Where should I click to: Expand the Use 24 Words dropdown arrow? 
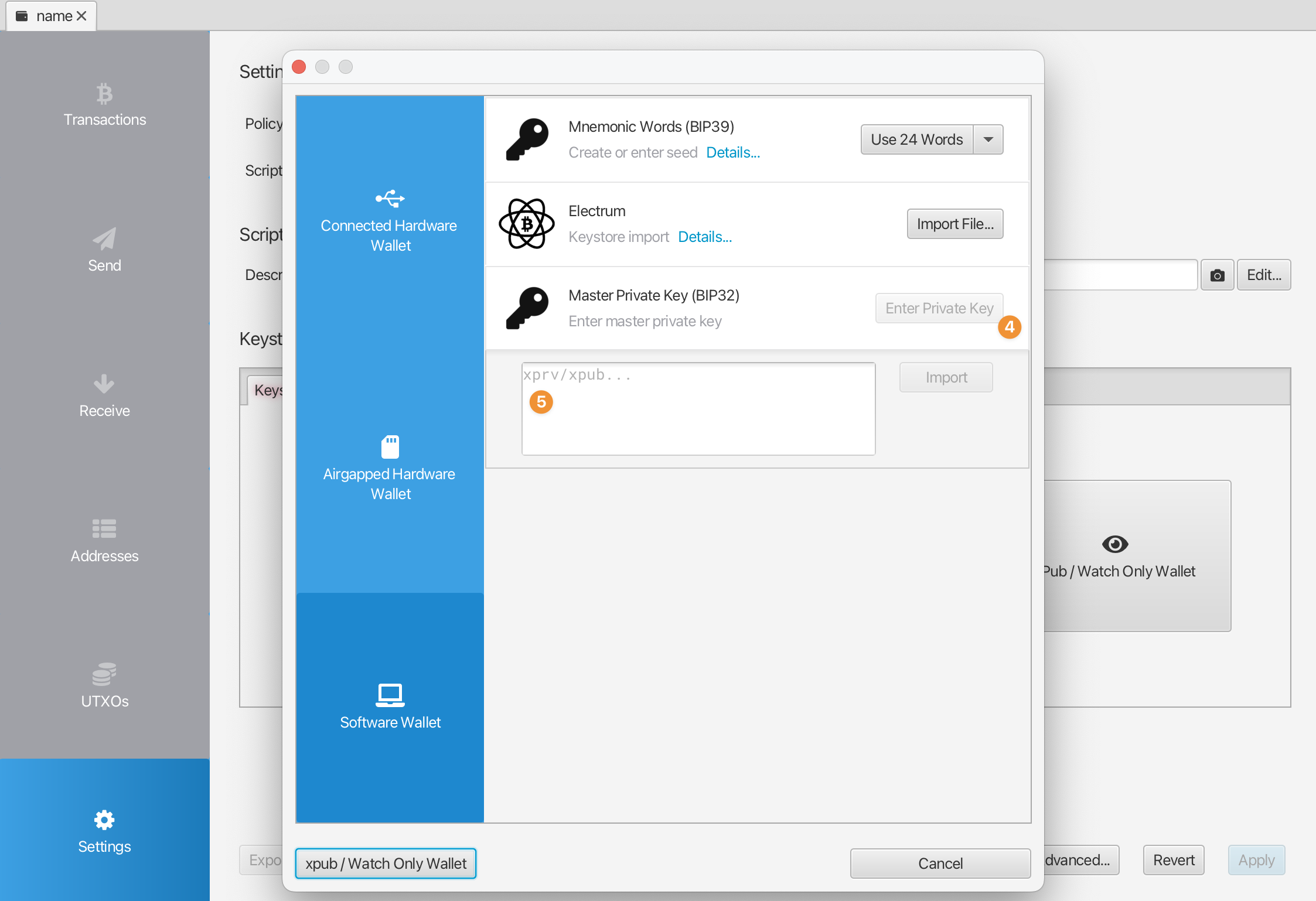988,139
